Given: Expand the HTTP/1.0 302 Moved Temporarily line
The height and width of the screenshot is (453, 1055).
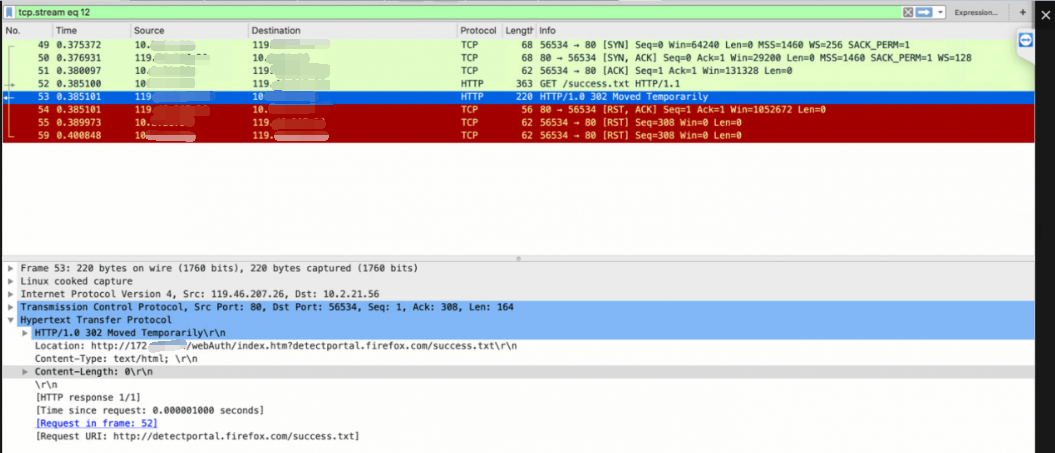Looking at the screenshot, I should (26, 333).
